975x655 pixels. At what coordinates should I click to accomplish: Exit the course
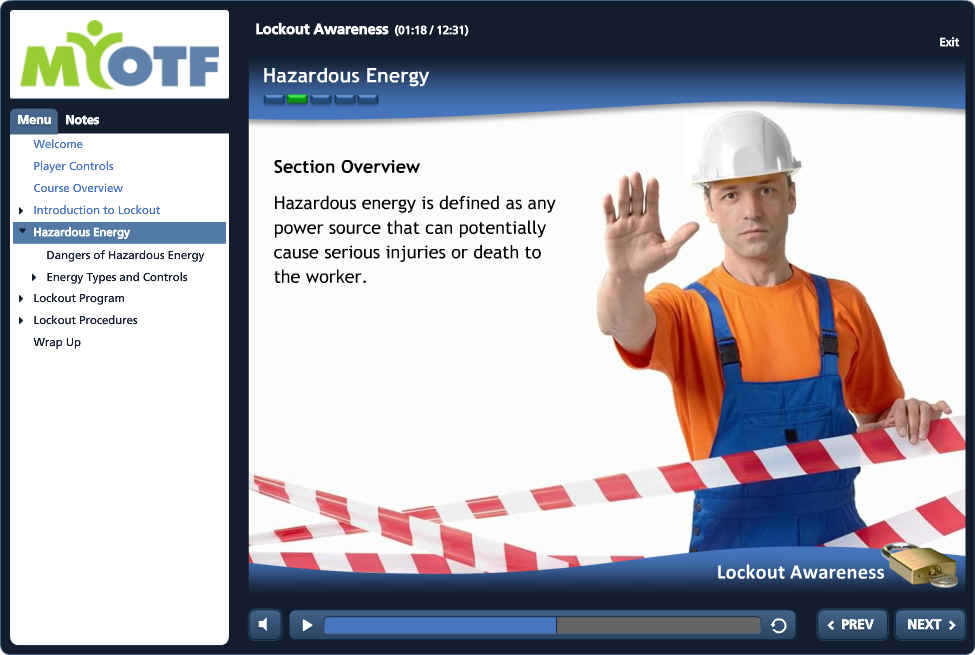949,42
